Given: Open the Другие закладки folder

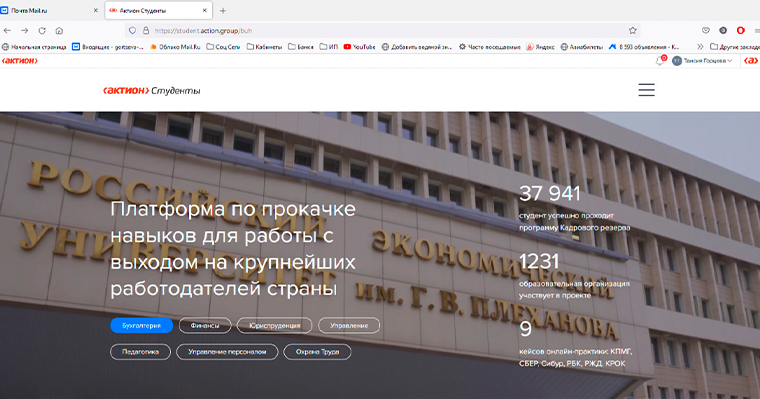Looking at the screenshot, I should tap(735, 47).
